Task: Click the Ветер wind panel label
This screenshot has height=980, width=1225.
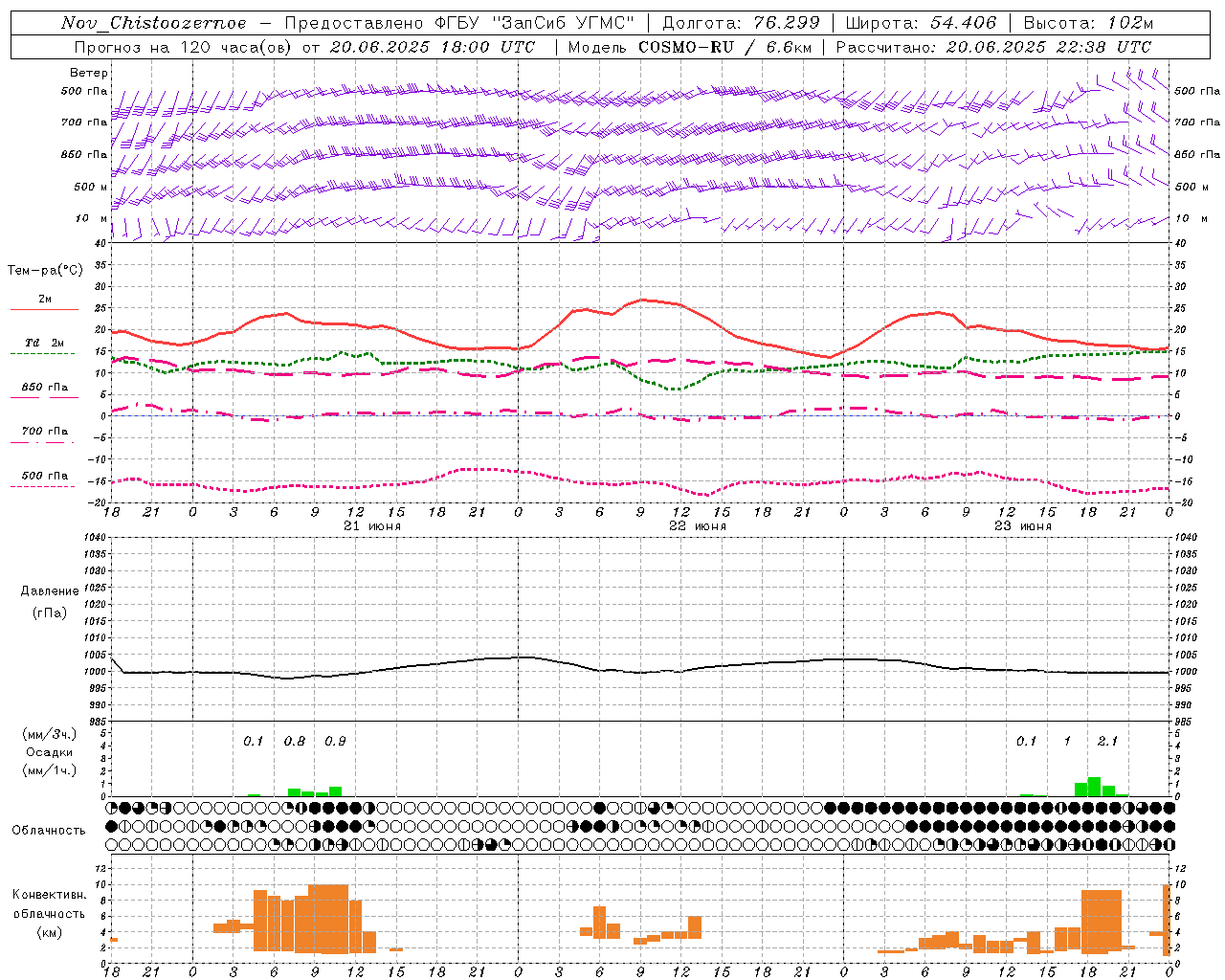Action: click(x=89, y=73)
